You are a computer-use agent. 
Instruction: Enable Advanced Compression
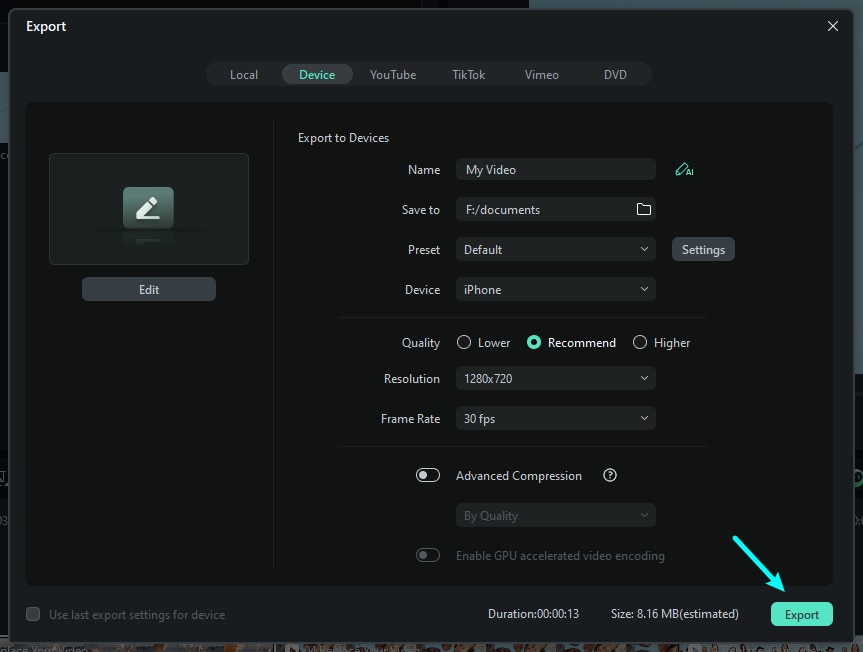[428, 475]
